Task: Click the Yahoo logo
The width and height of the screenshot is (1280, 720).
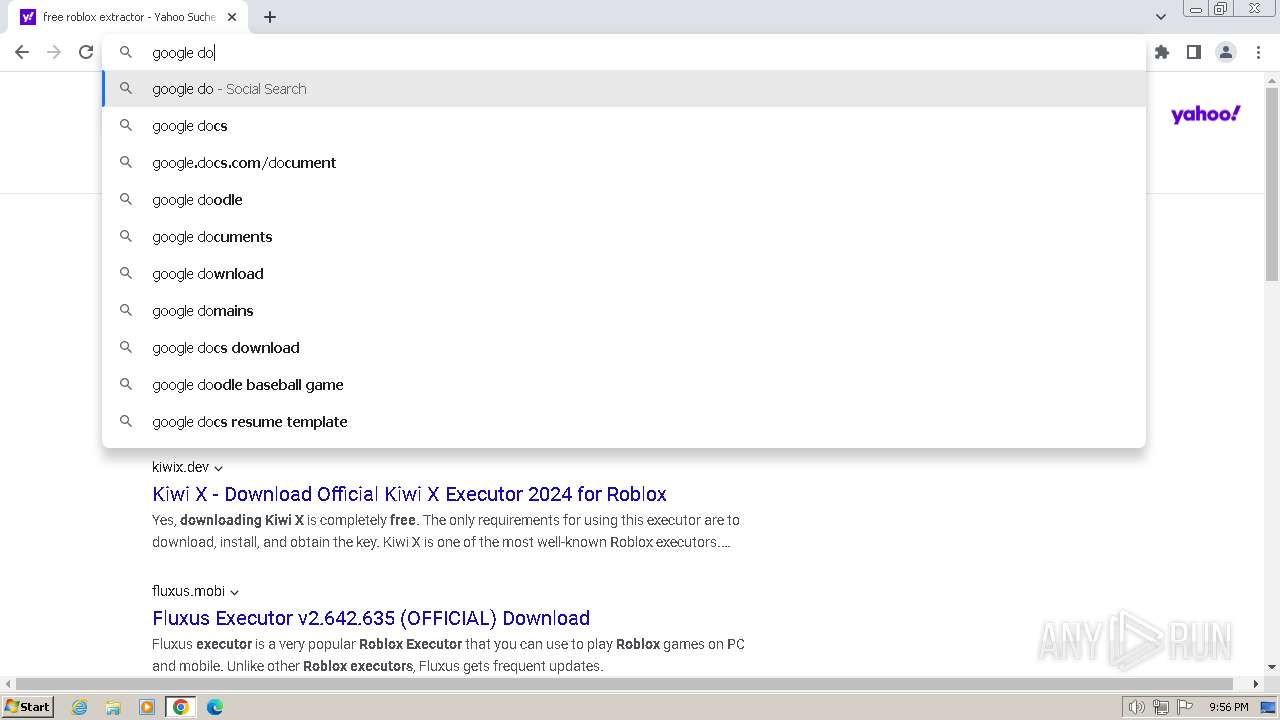Action: tap(1206, 115)
